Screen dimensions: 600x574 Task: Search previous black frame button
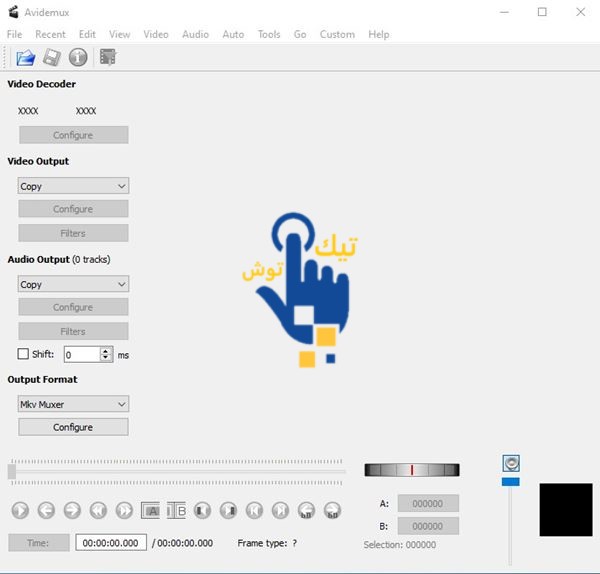point(202,510)
